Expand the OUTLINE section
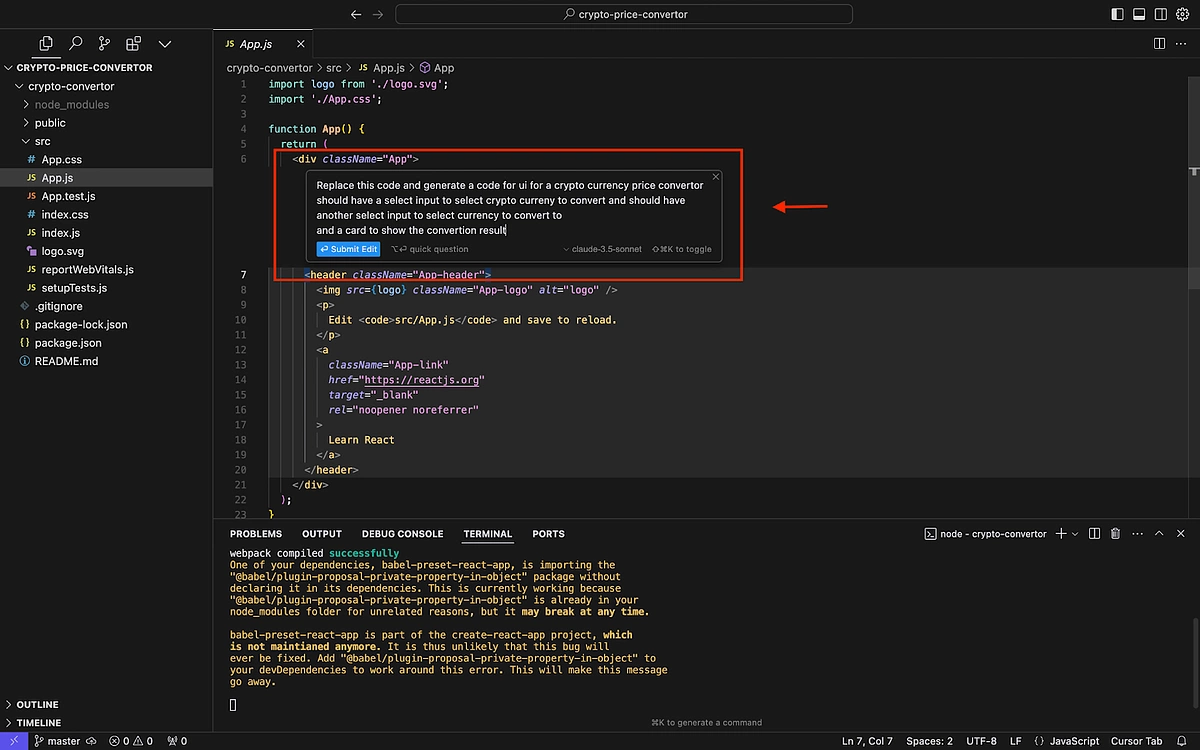Screen dimensions: 1200x750 [37, 704]
